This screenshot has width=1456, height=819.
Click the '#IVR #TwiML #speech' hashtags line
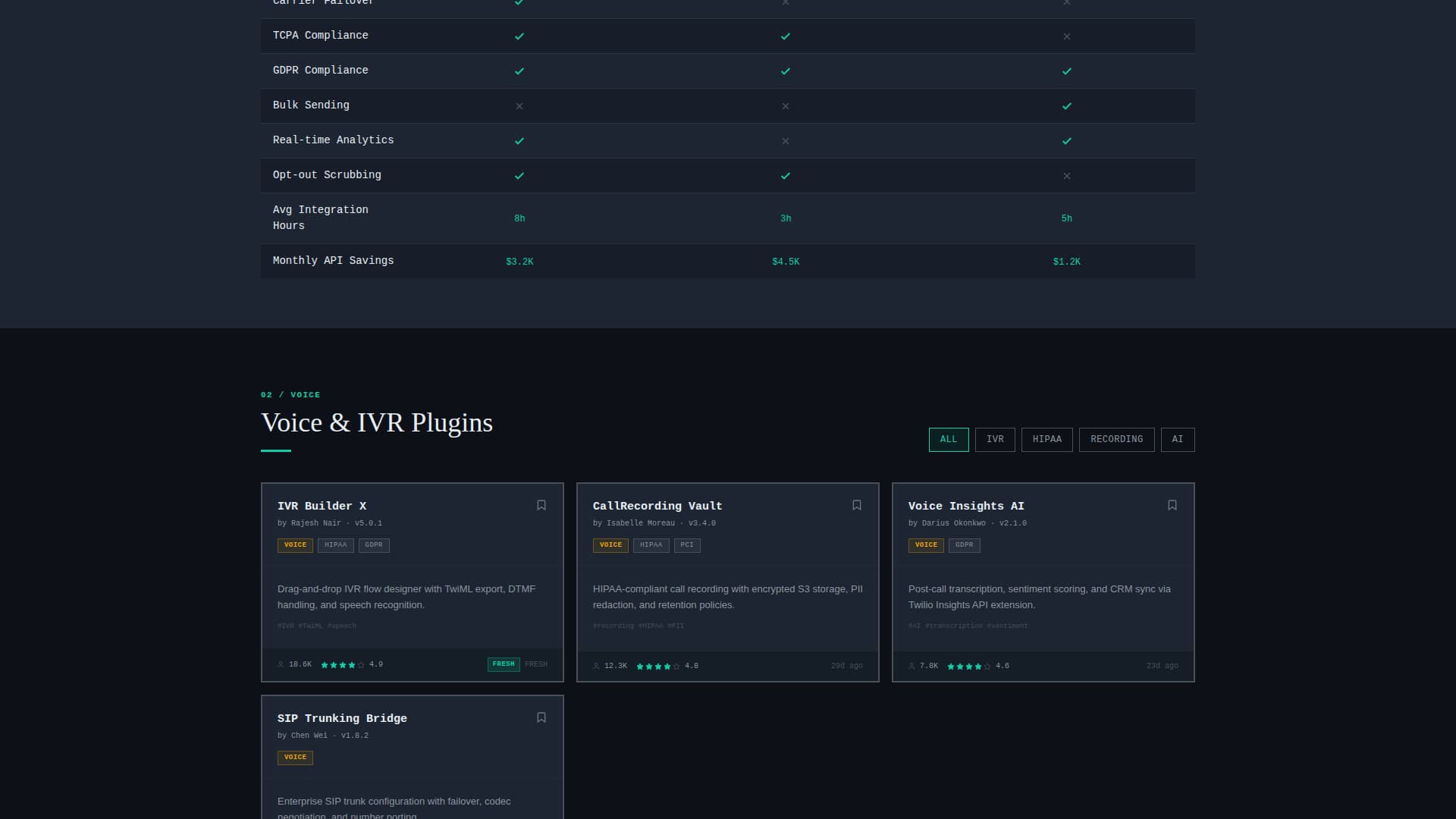tap(317, 626)
